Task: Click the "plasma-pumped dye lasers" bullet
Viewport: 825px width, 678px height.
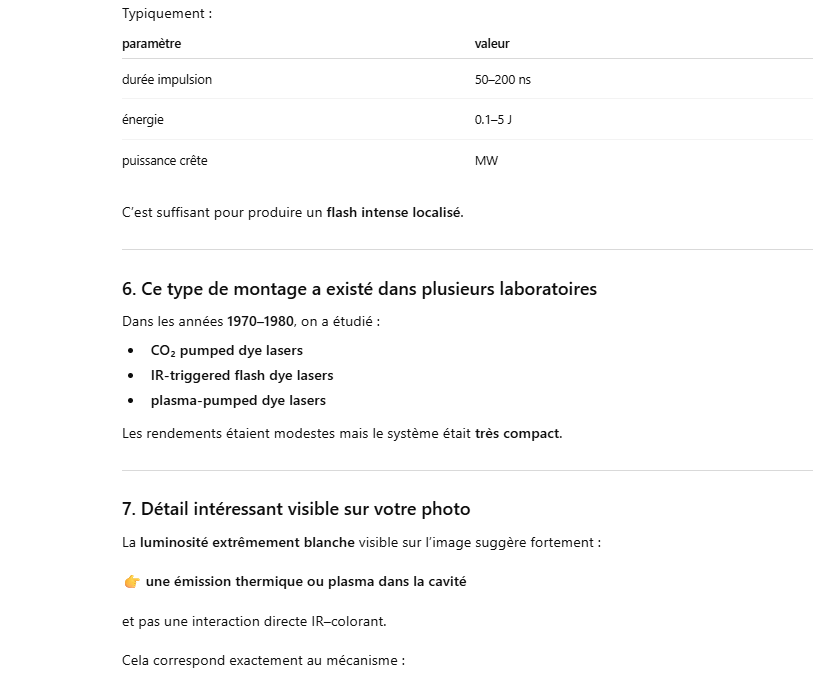Action: coord(238,401)
